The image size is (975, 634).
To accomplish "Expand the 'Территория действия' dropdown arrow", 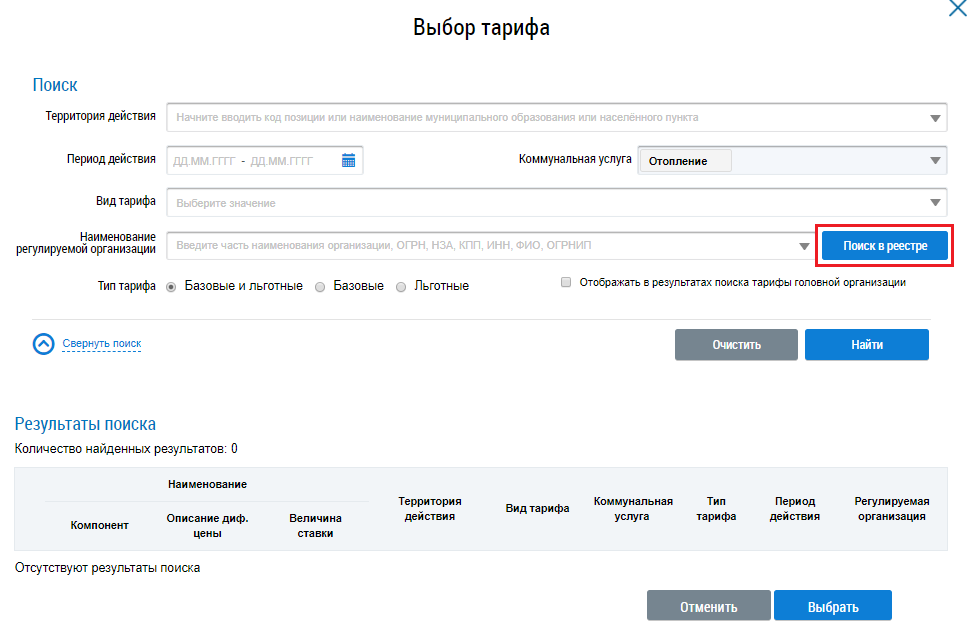I will (935, 118).
